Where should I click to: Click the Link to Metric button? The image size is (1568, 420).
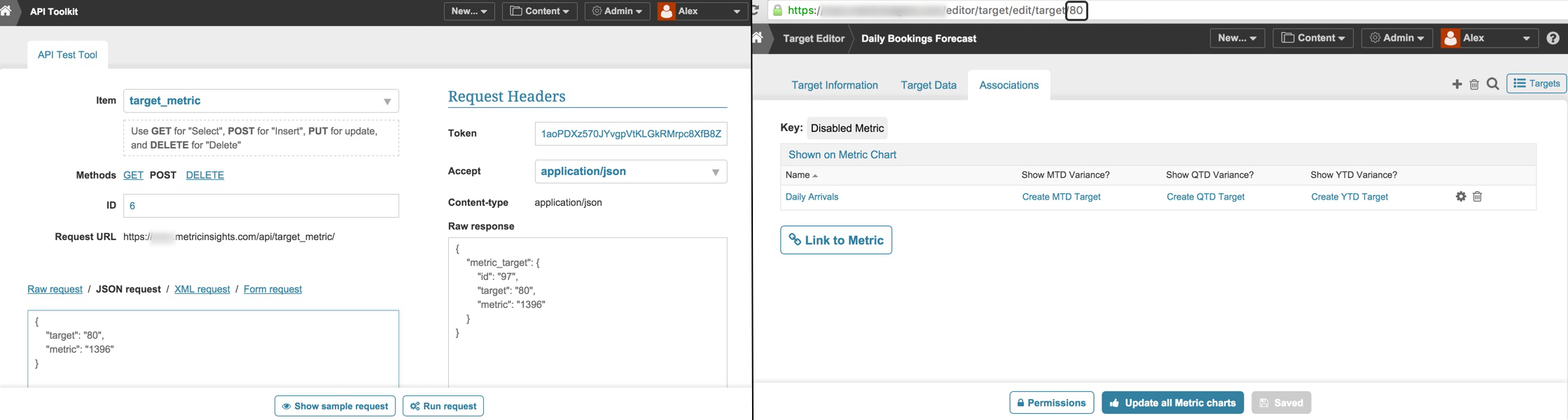click(x=836, y=240)
